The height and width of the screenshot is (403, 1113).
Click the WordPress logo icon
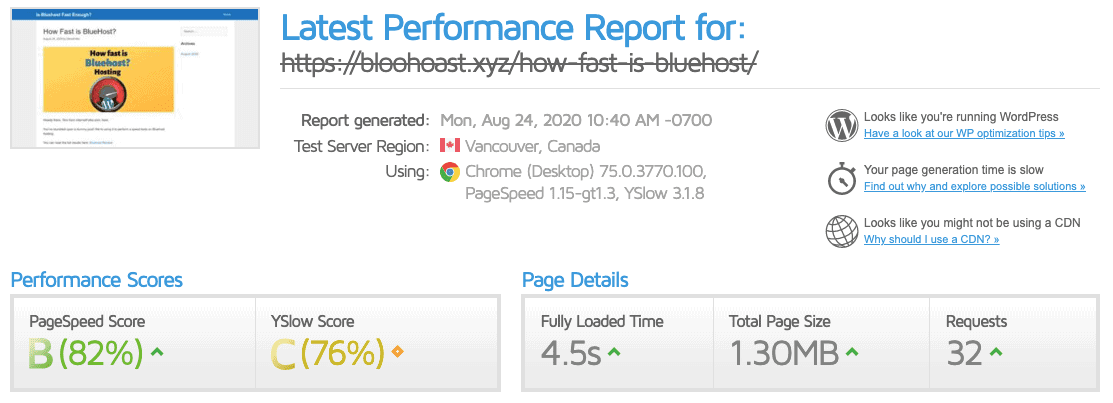pos(842,125)
